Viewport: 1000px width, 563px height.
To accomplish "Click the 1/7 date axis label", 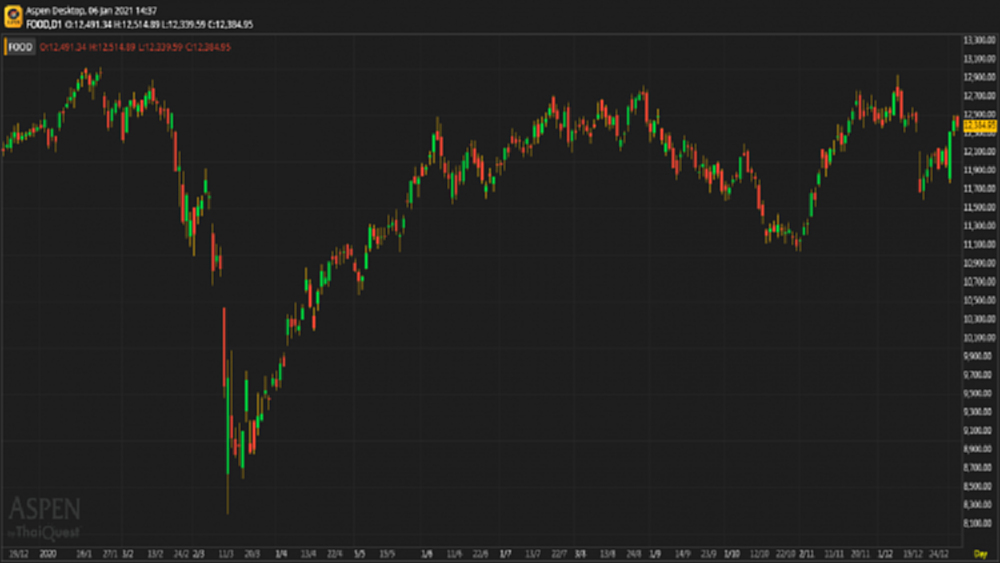I will (505, 554).
